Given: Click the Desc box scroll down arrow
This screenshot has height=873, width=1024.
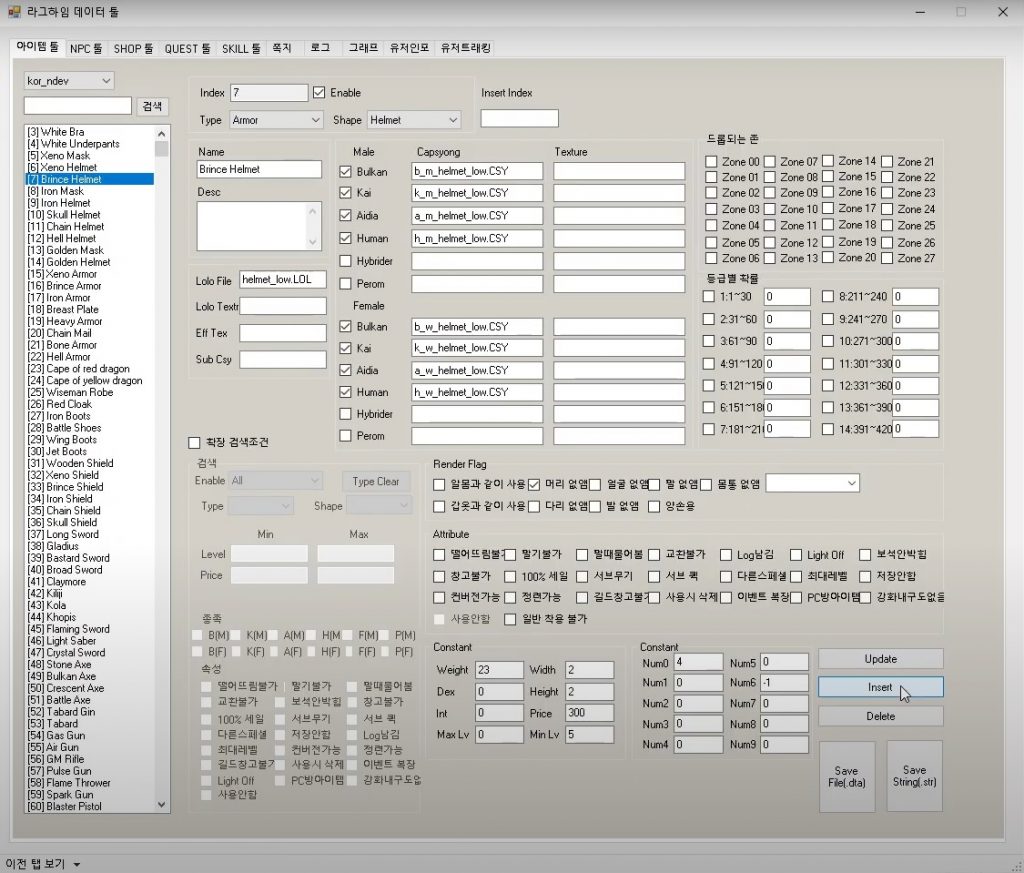Looking at the screenshot, I should click(x=313, y=242).
